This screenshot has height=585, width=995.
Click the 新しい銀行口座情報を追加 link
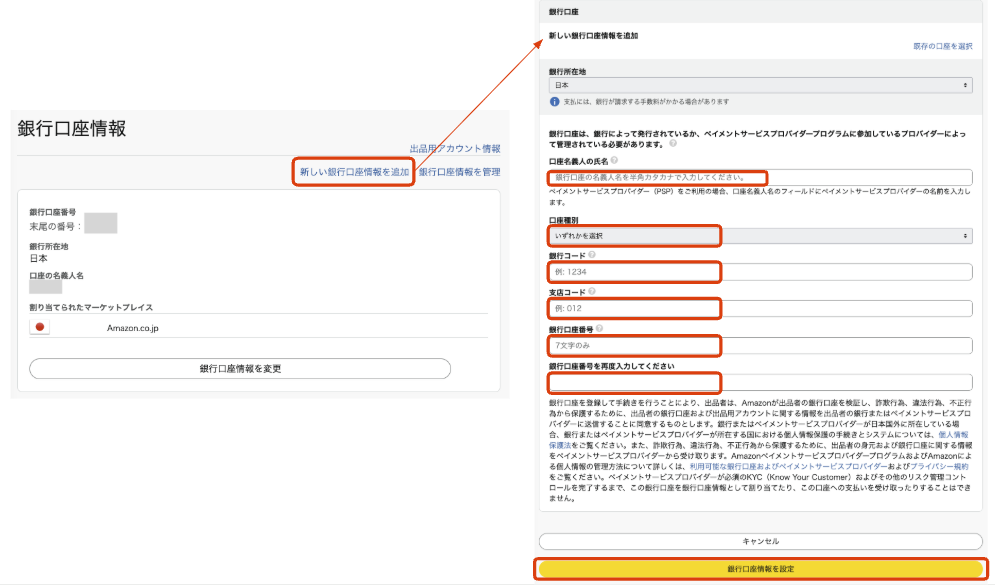pos(354,172)
